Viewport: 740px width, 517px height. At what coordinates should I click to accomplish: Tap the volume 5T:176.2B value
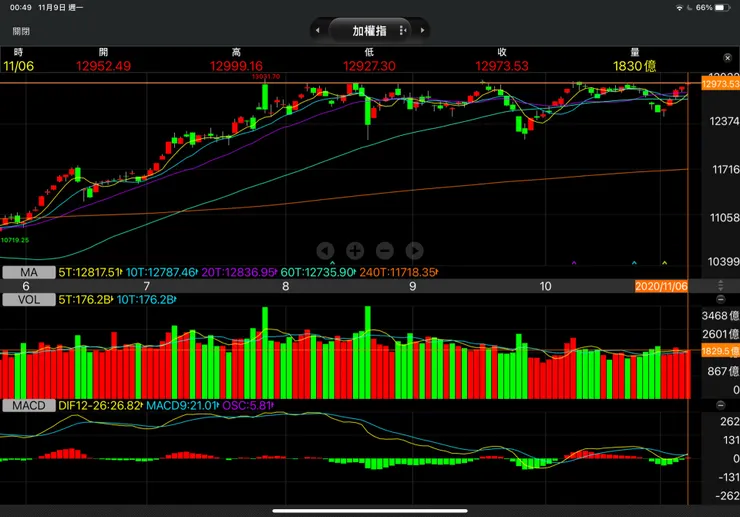(85, 300)
